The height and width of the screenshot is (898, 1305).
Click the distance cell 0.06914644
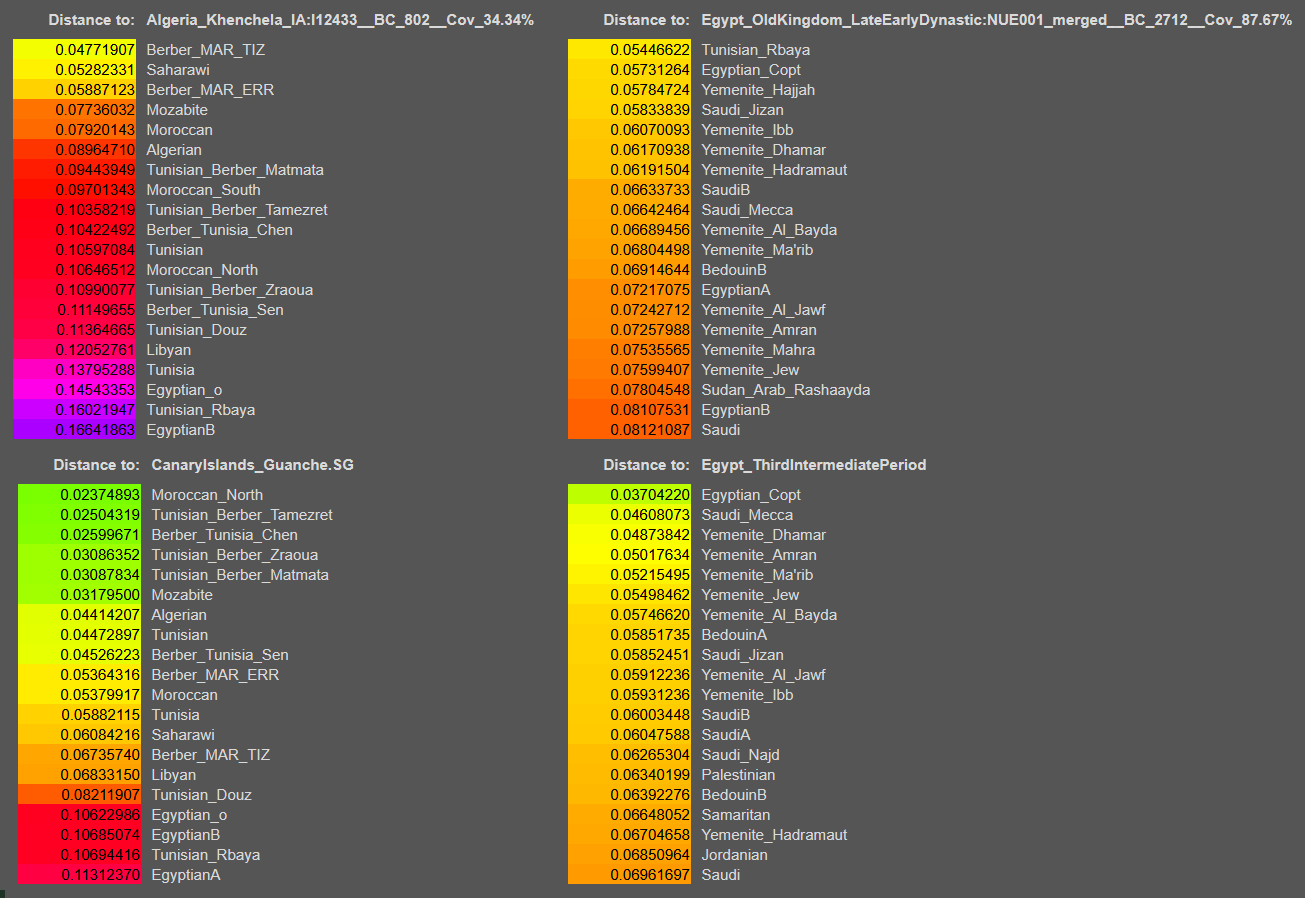(x=629, y=270)
